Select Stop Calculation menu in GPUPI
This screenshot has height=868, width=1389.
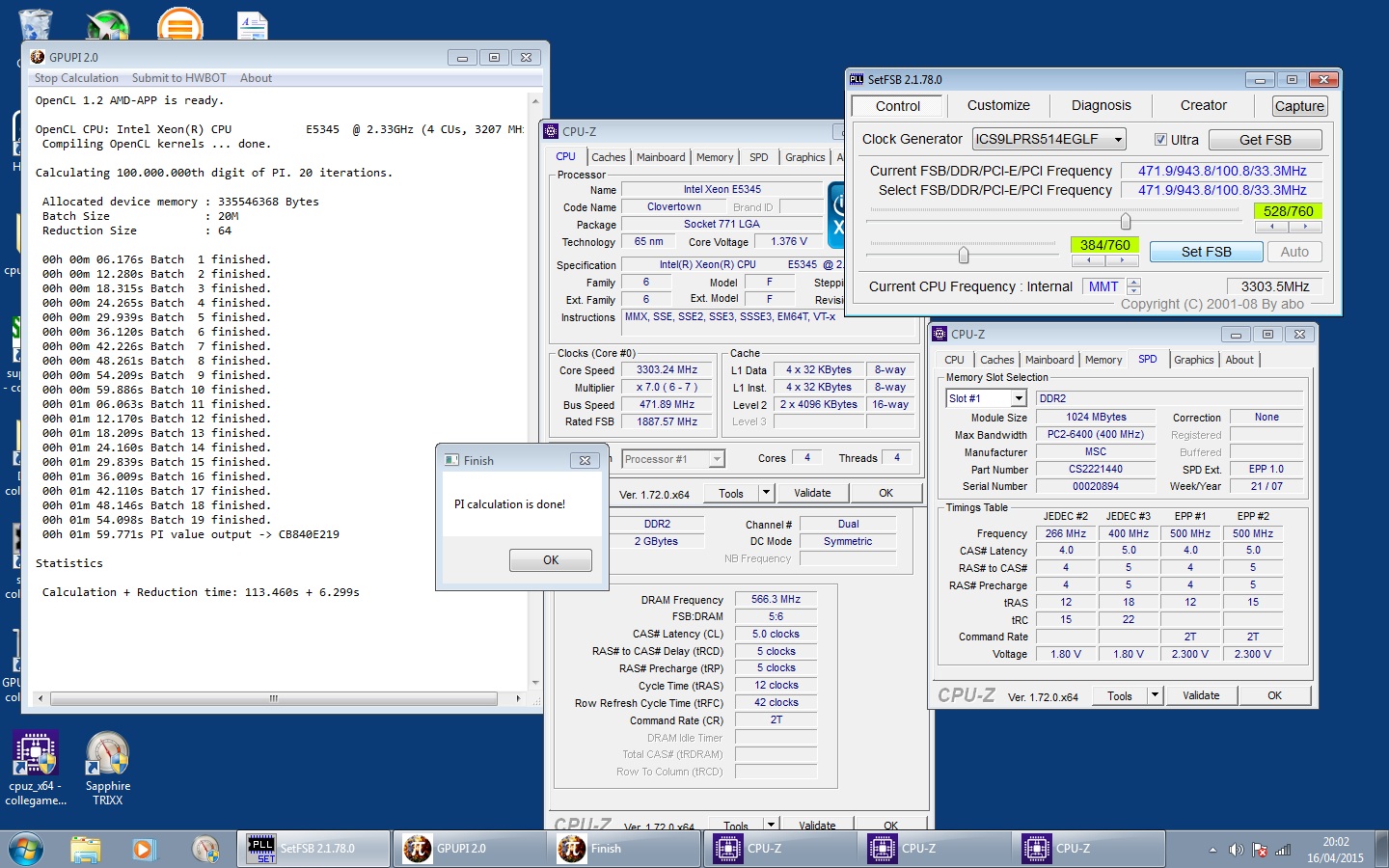point(76,78)
